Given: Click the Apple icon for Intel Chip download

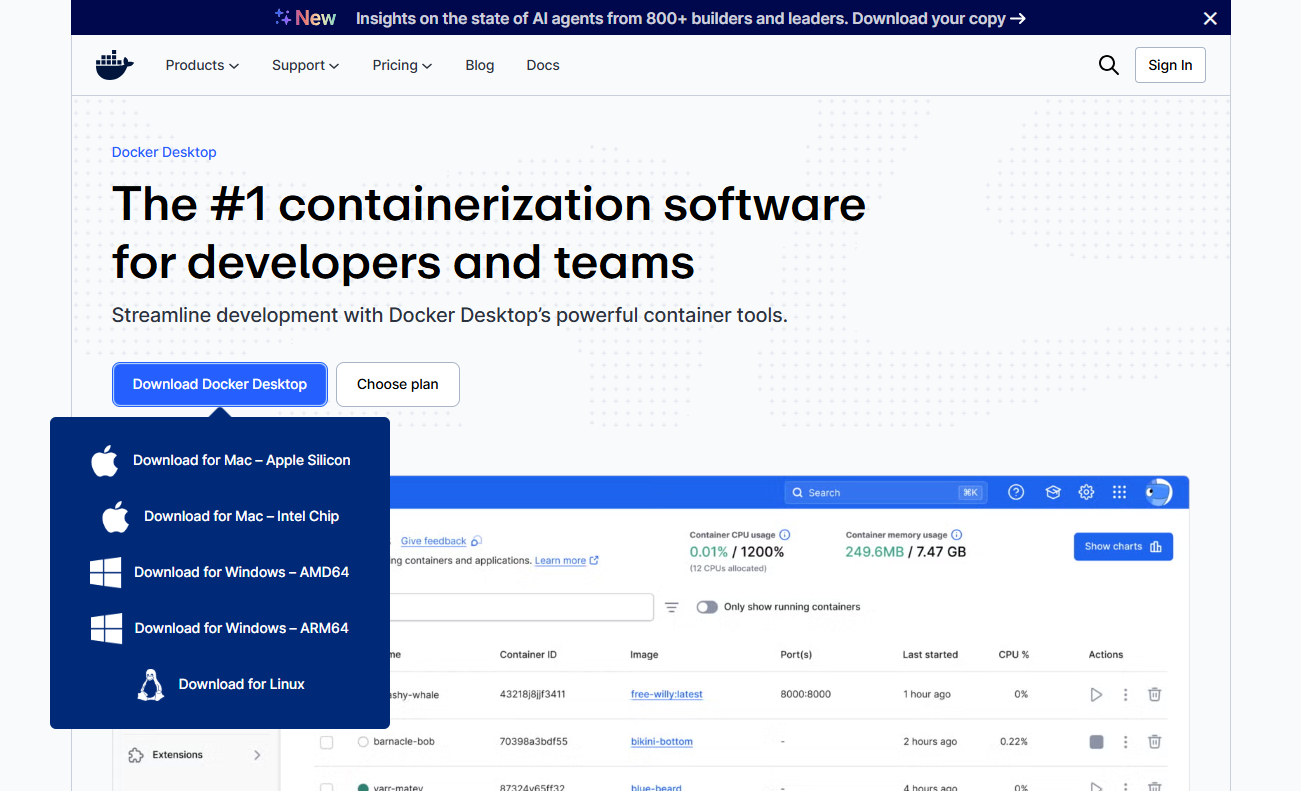Looking at the screenshot, I should coord(116,517).
